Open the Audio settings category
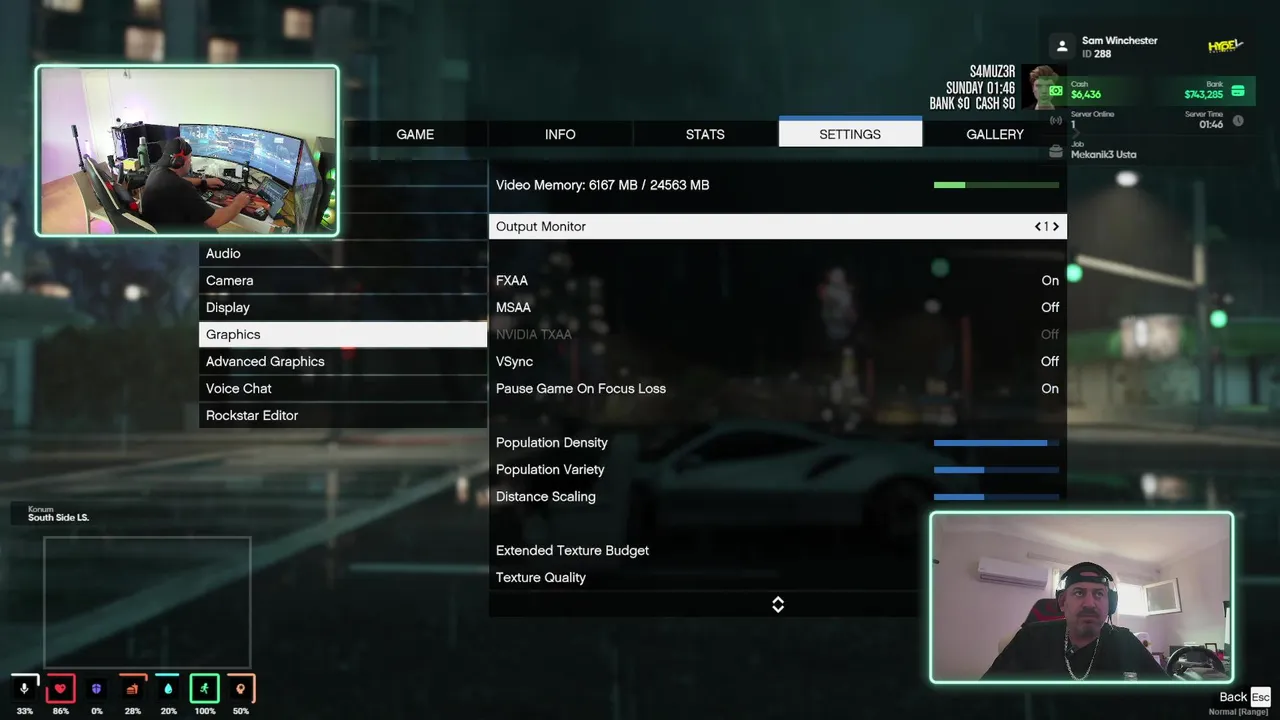The height and width of the screenshot is (720, 1280). (343, 254)
